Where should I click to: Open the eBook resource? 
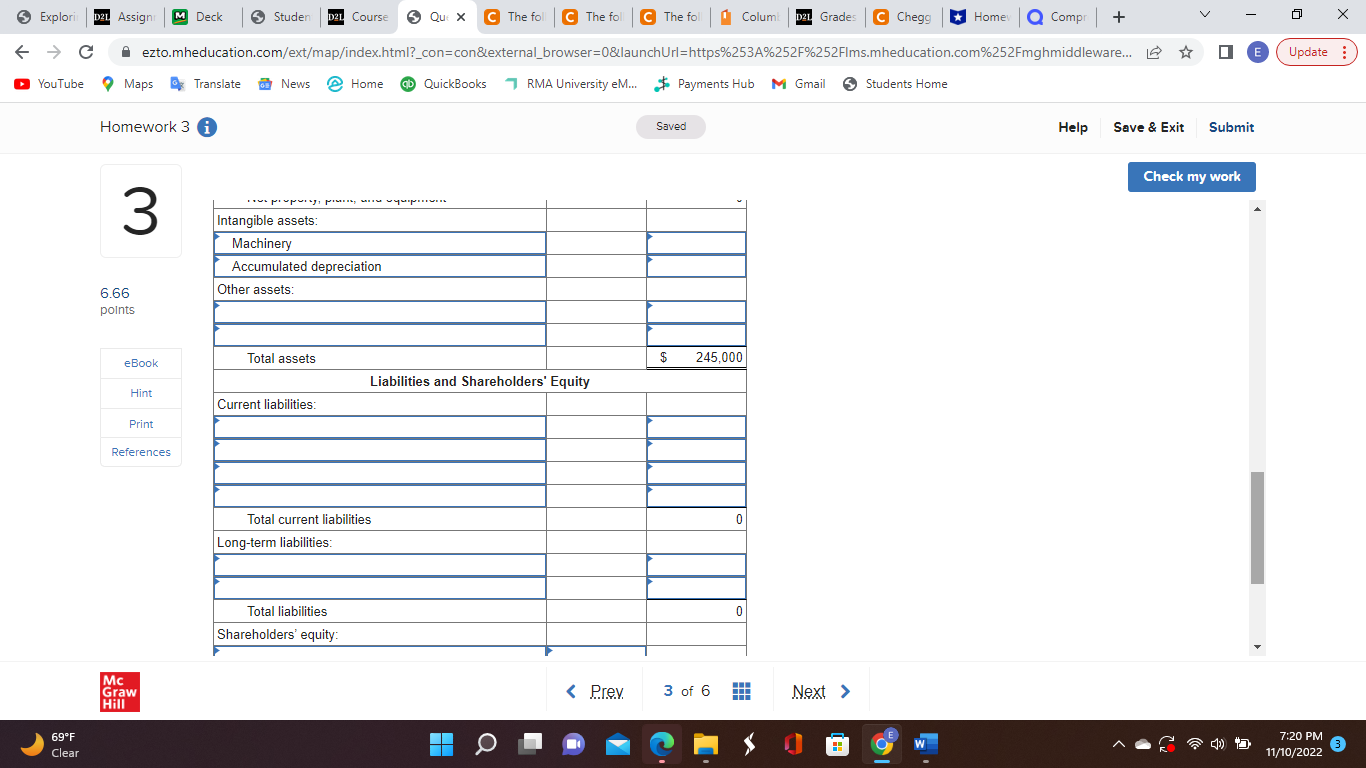(141, 363)
